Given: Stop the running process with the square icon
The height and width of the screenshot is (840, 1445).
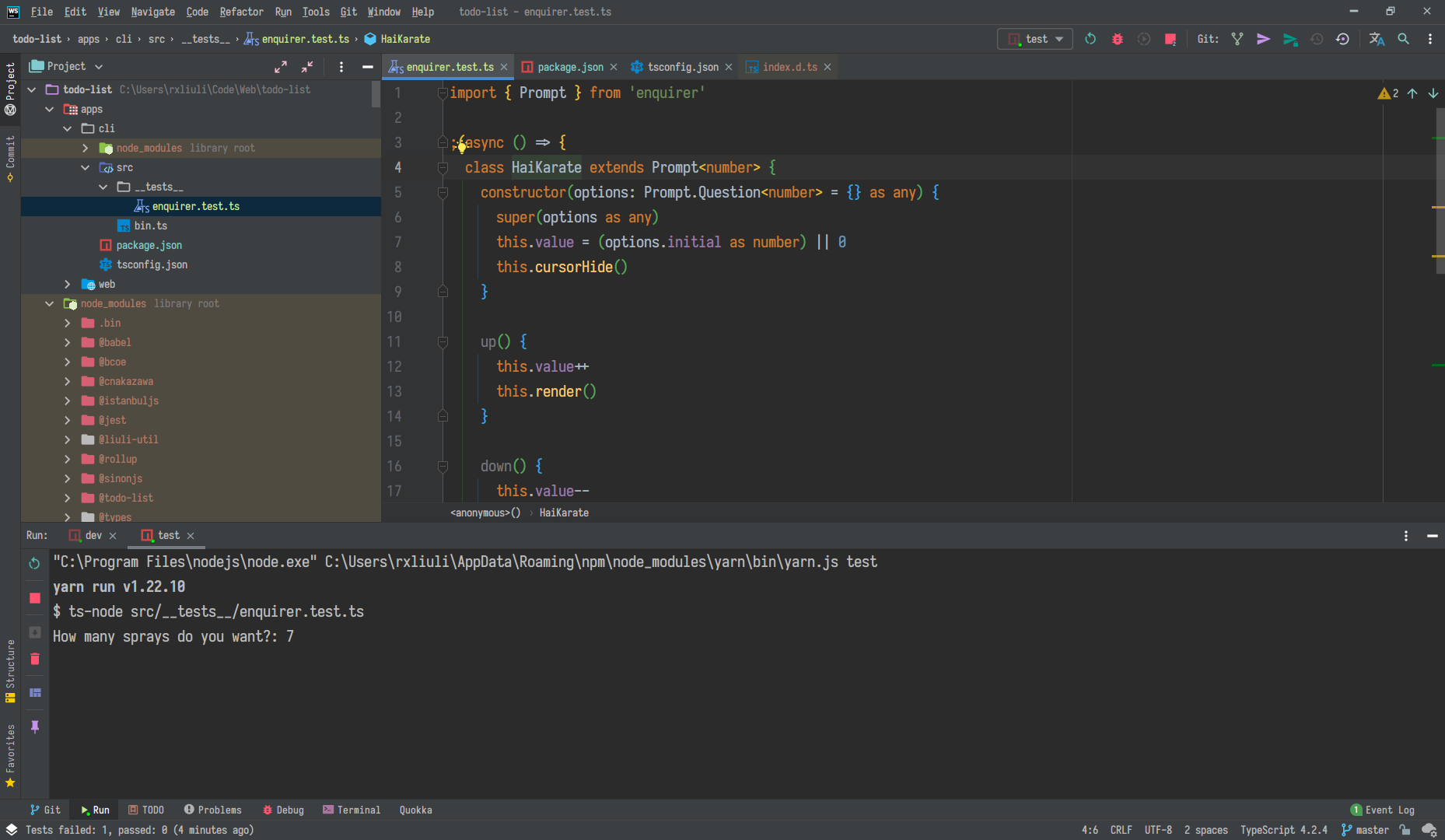Looking at the screenshot, I should click(x=34, y=598).
